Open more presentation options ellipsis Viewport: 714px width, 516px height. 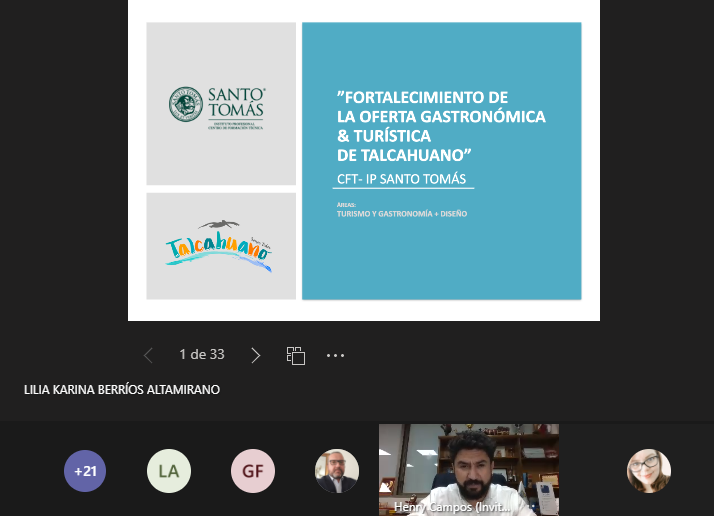pos(335,355)
